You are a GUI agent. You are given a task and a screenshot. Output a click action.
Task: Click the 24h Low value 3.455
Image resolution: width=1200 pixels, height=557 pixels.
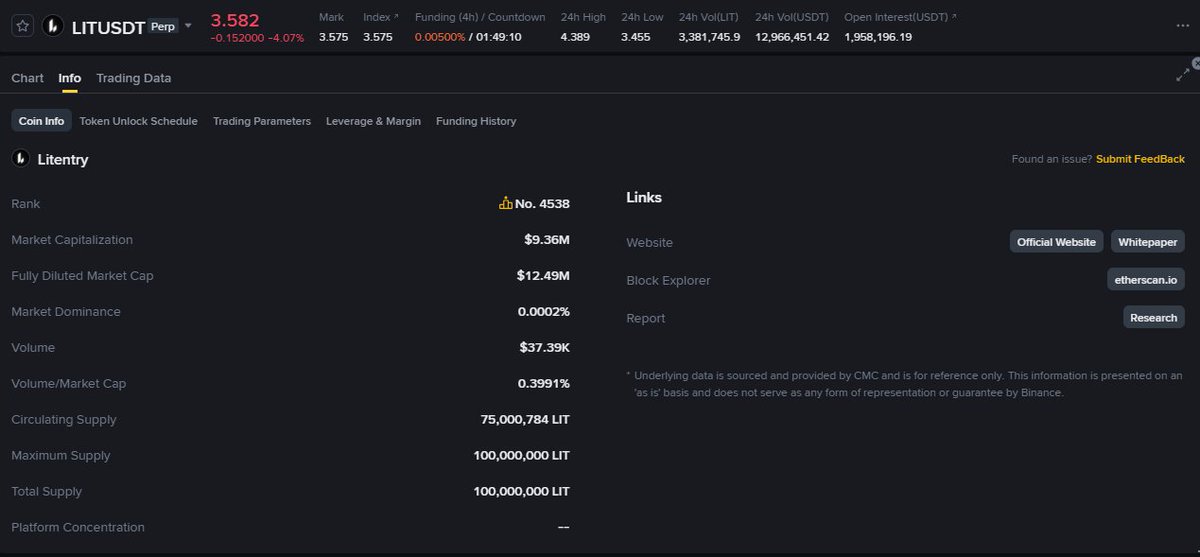click(x=635, y=37)
